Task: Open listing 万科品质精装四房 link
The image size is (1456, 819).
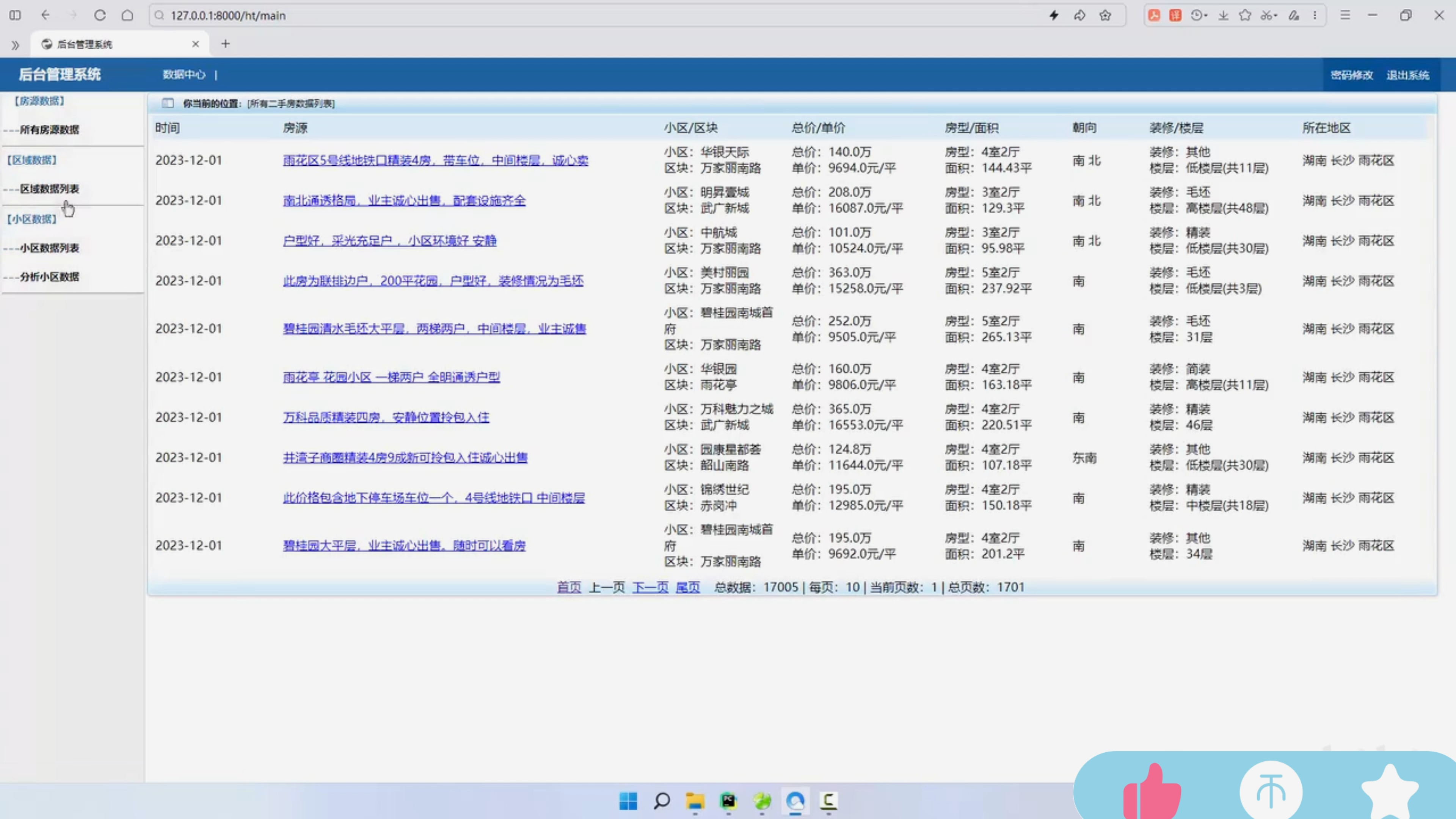Action: click(386, 417)
